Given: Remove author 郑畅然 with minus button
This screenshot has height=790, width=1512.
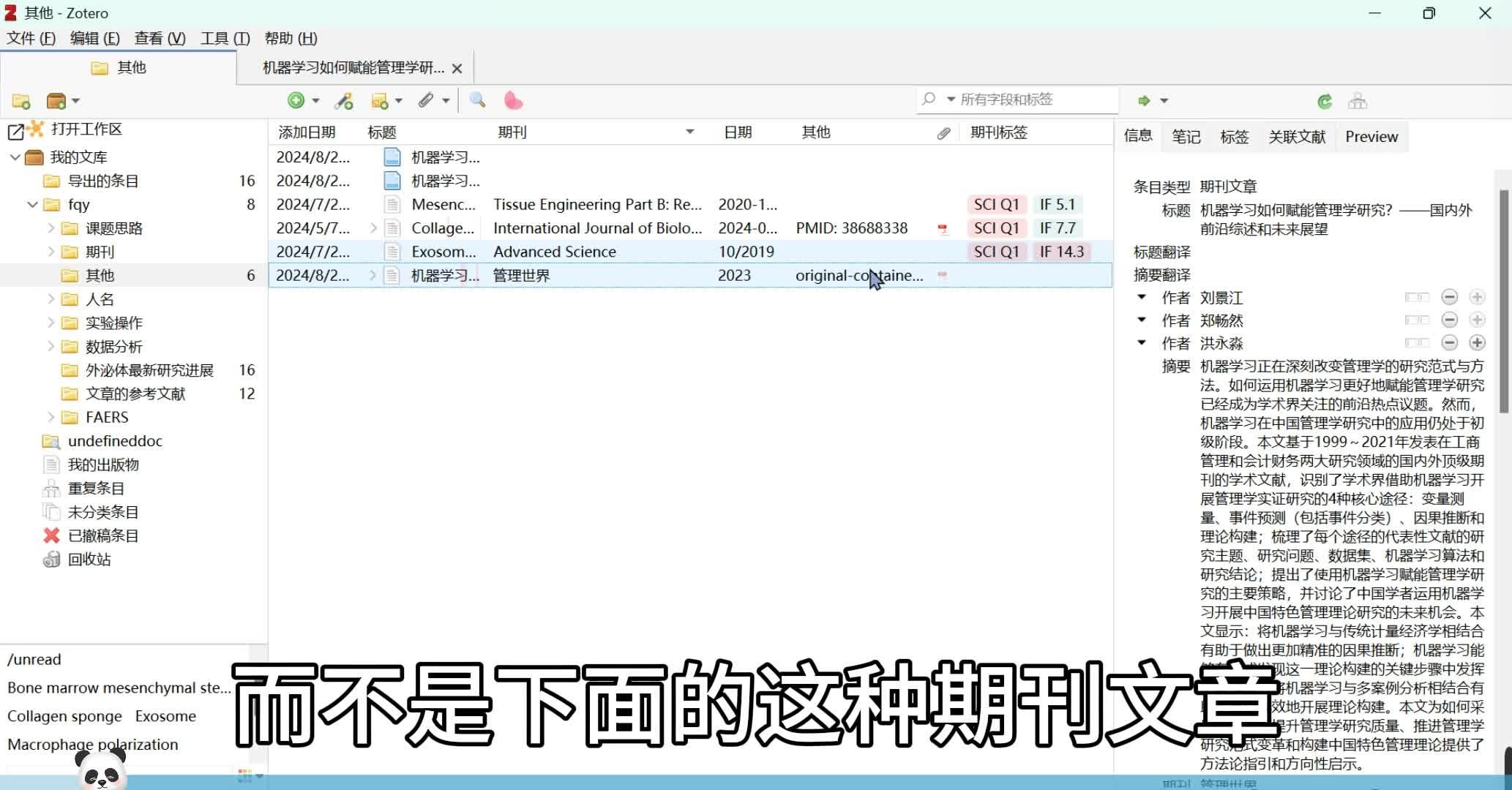Looking at the screenshot, I should click(1451, 320).
